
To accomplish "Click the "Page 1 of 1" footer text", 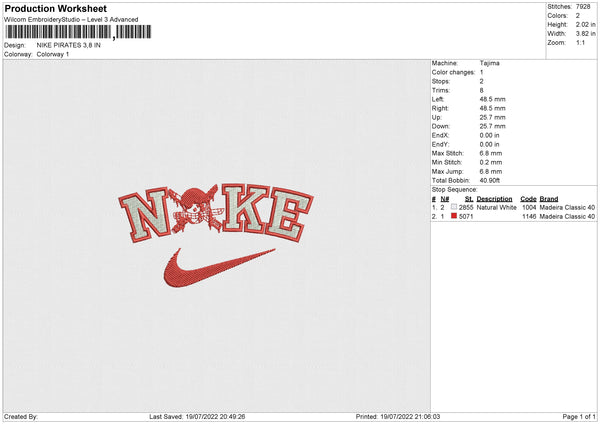I will pyautogui.click(x=579, y=417).
